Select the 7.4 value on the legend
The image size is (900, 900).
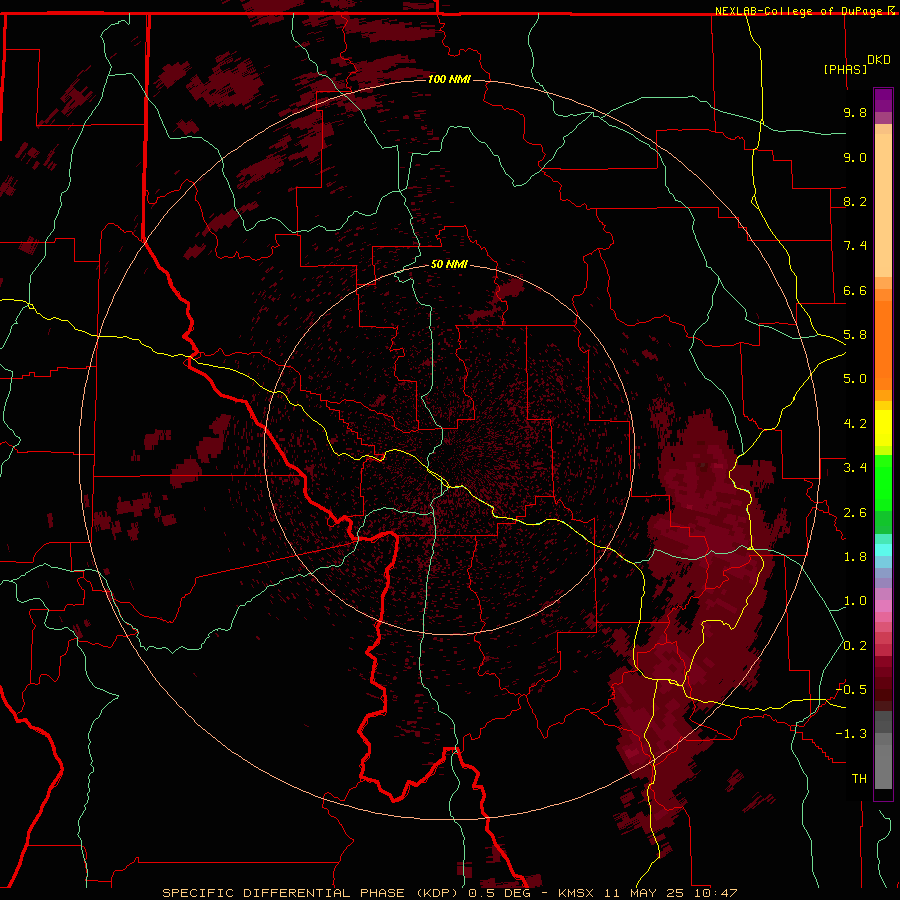tap(855, 246)
